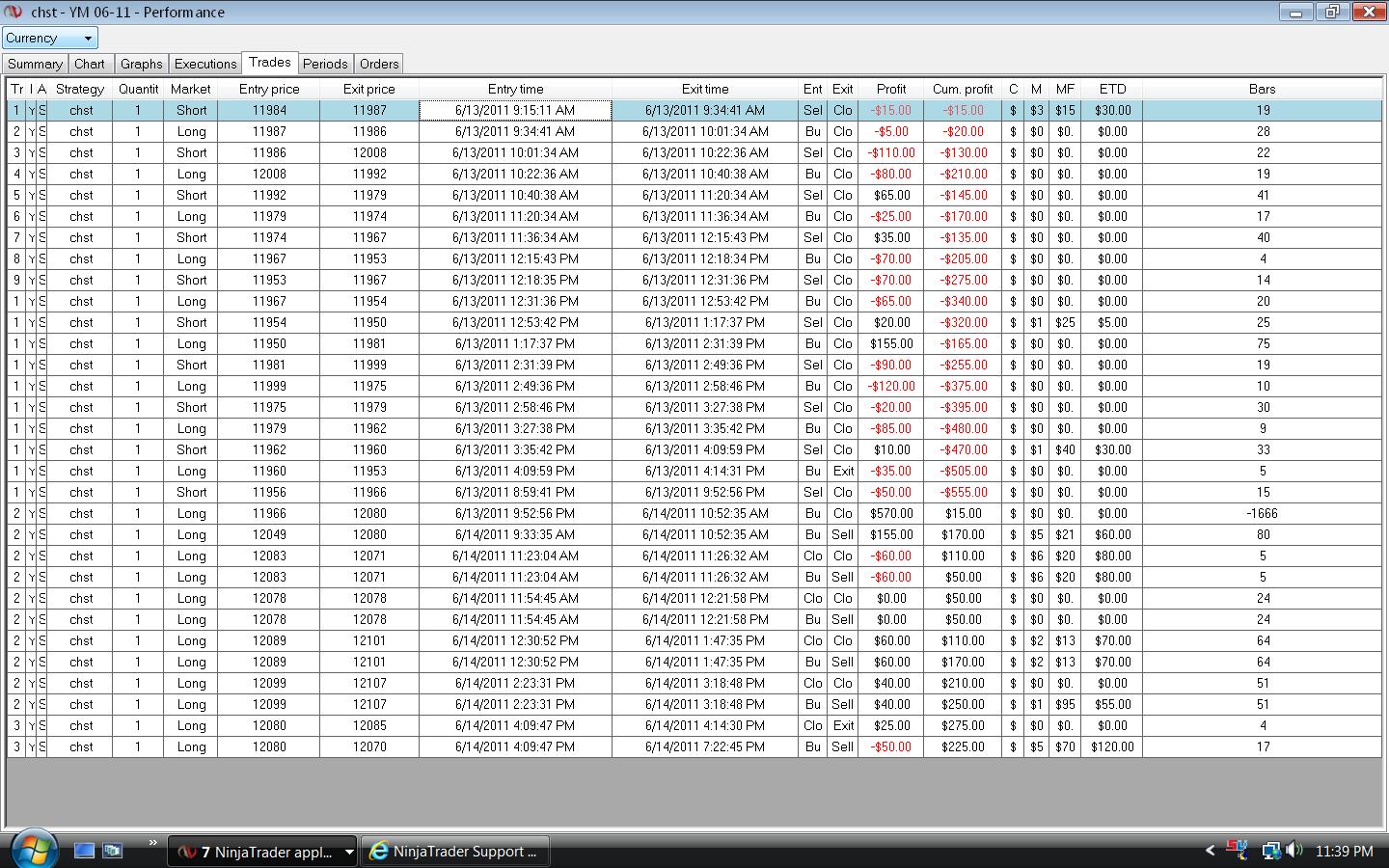Switch to the Chart tab
The image size is (1389, 868).
pyautogui.click(x=90, y=64)
